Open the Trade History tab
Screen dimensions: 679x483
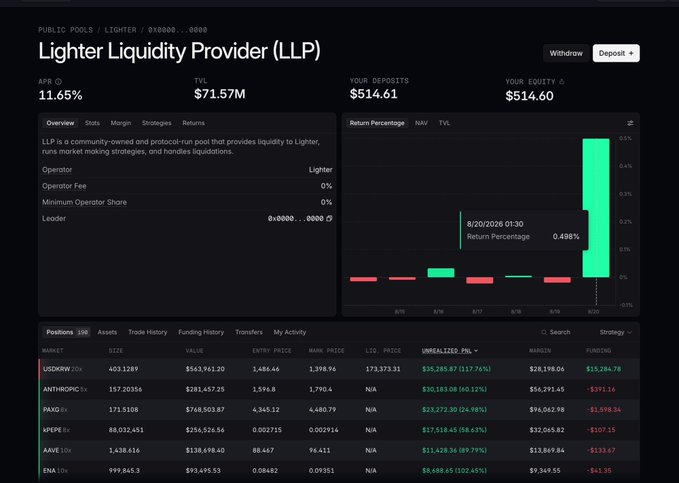[148, 332]
